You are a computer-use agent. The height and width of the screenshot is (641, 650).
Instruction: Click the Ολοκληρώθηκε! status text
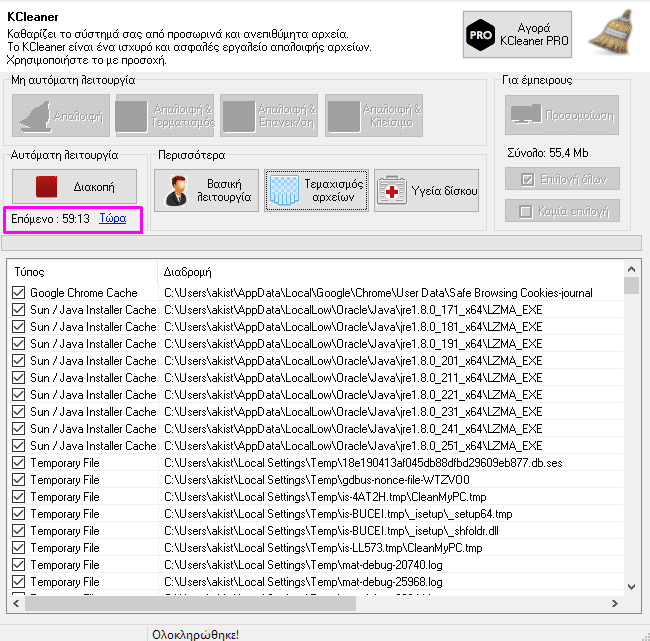pyautogui.click(x=195, y=634)
